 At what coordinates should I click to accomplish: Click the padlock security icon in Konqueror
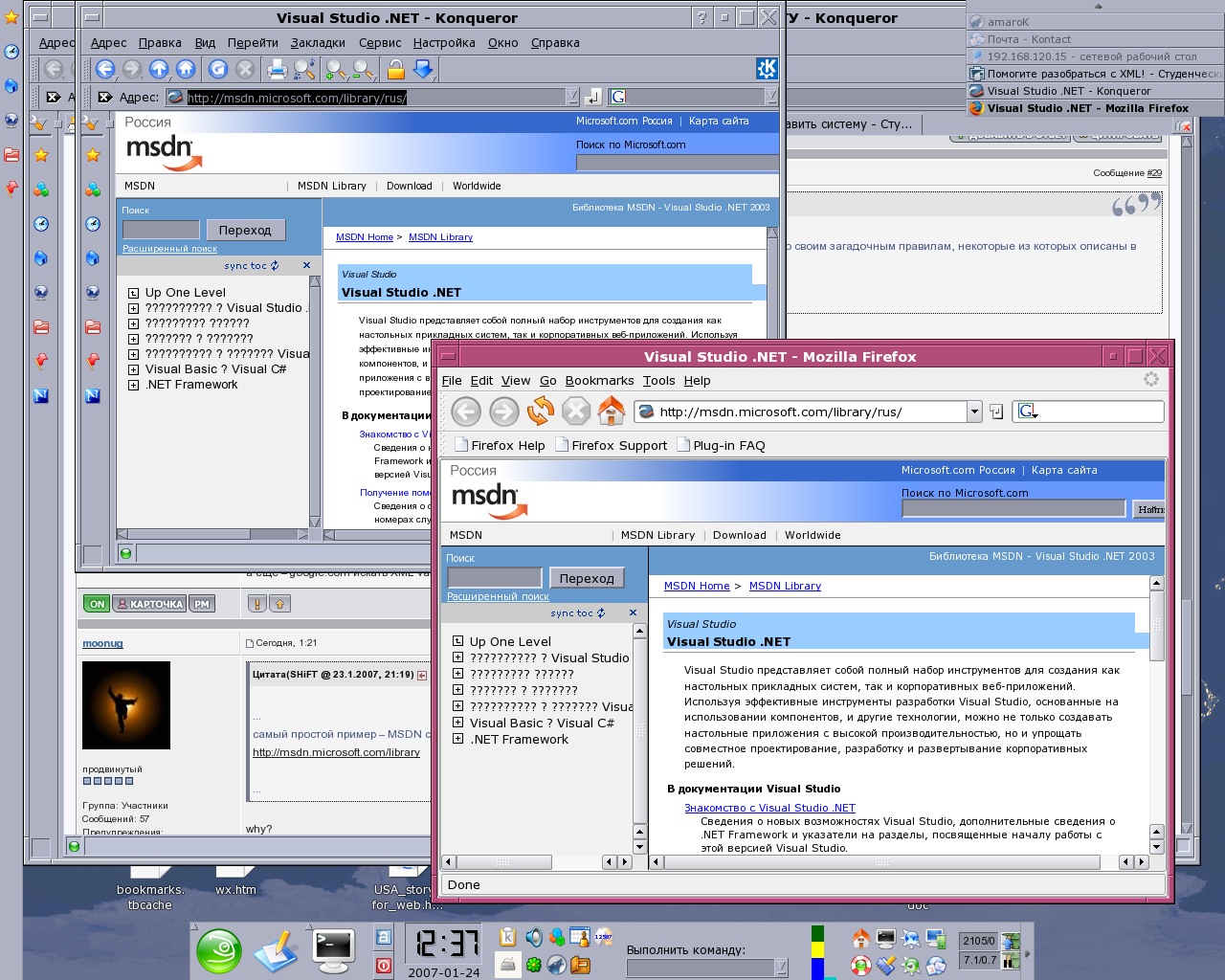(396, 69)
